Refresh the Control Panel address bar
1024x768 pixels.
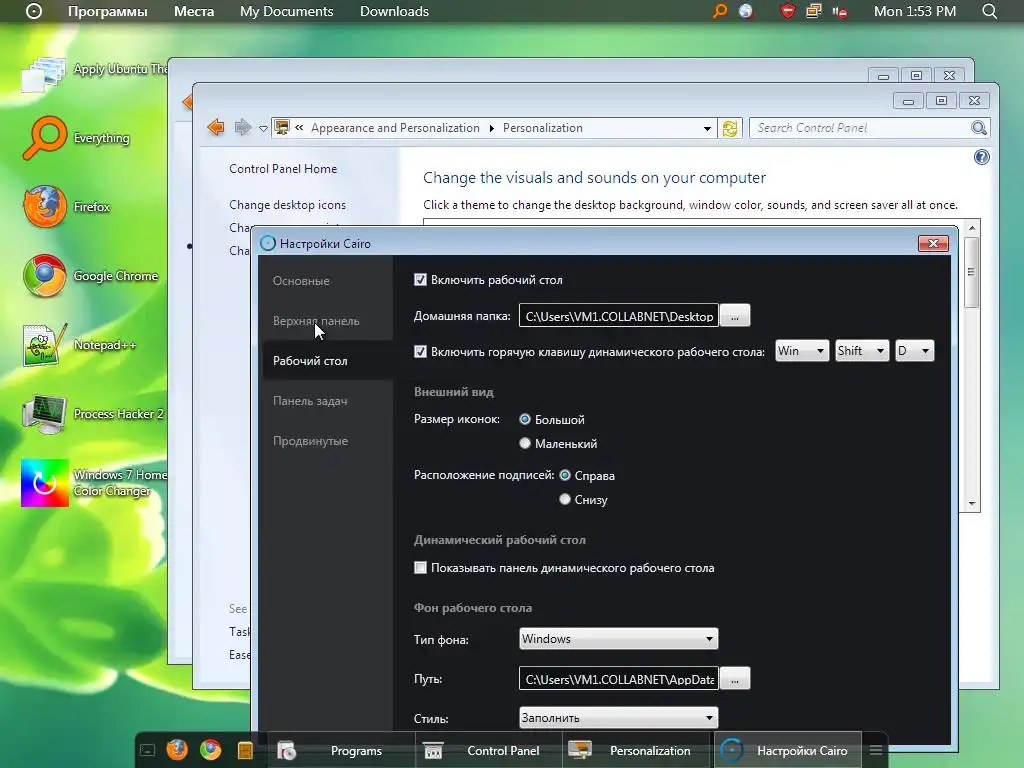point(730,128)
